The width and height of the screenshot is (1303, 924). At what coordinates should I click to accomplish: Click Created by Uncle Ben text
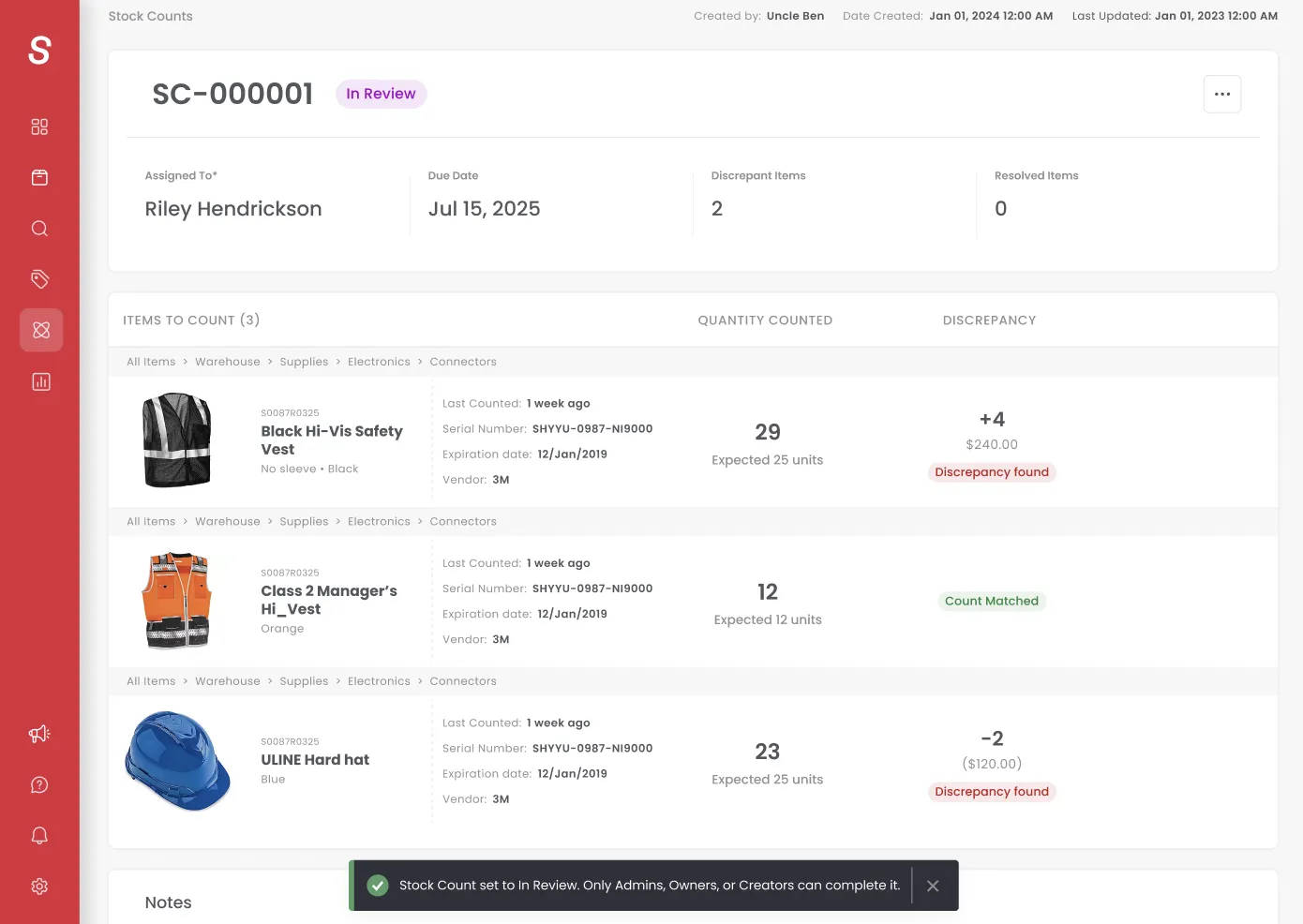point(759,16)
